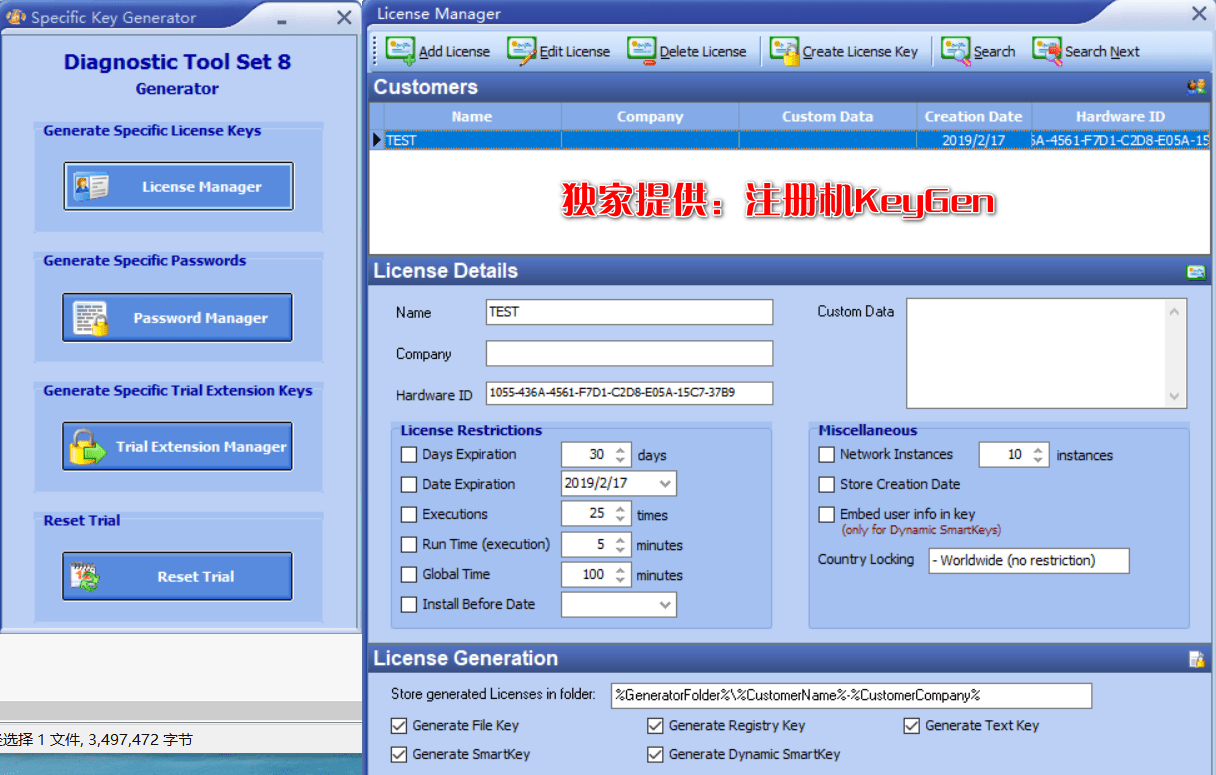
Task: Click the Customers panel header icon
Action: click(x=1195, y=87)
